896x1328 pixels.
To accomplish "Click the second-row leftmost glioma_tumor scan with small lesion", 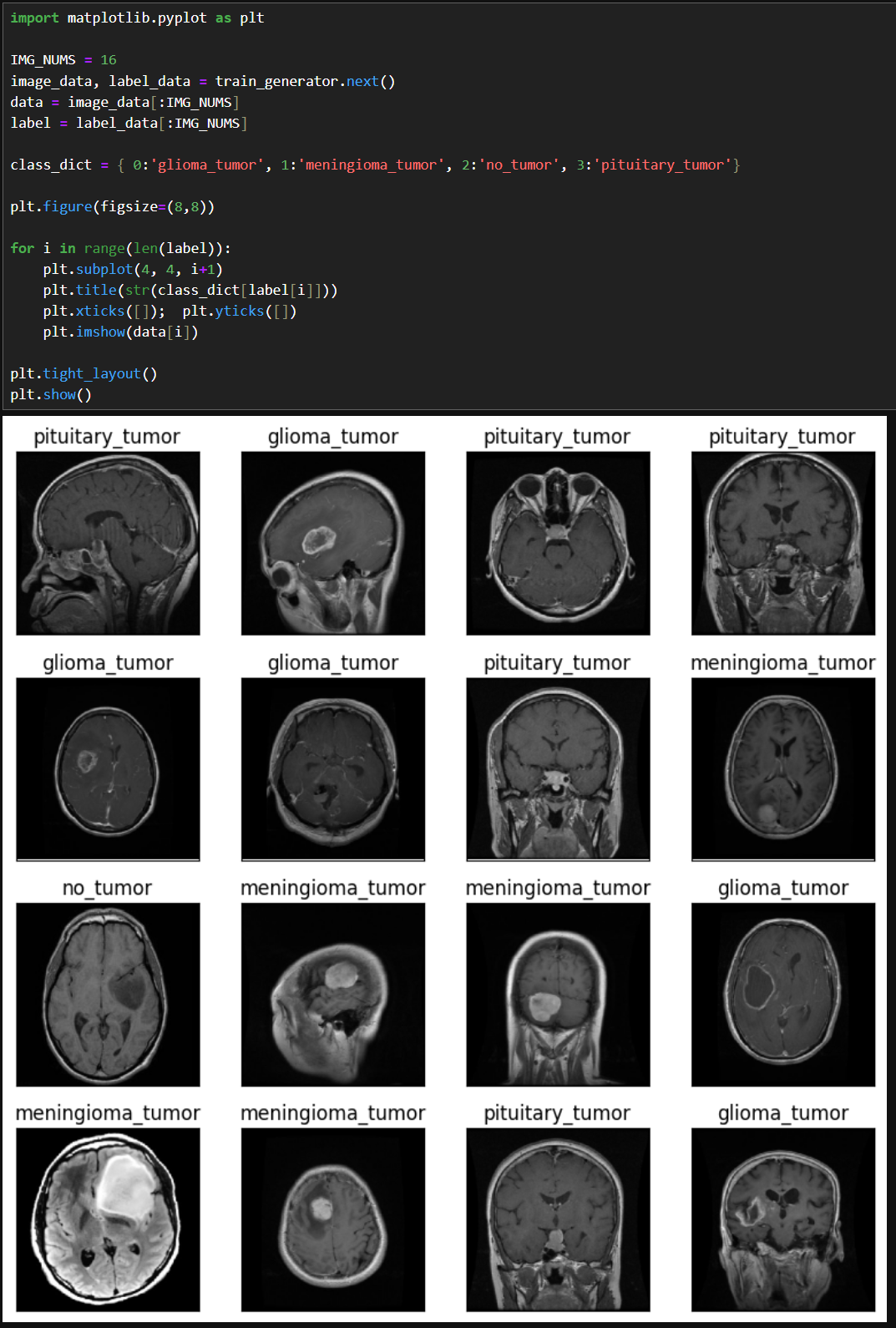I will [108, 769].
